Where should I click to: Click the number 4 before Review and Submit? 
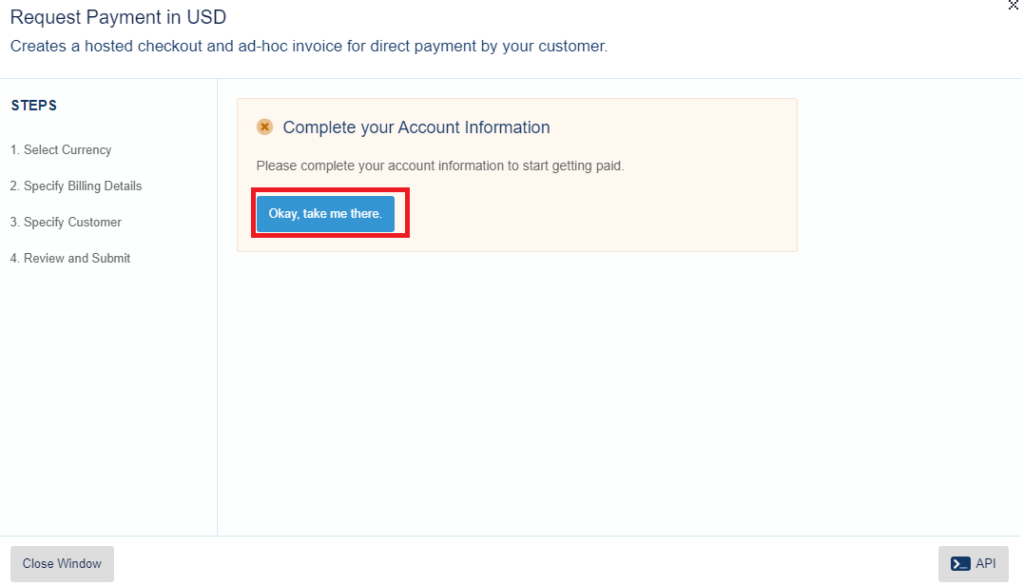point(14,258)
